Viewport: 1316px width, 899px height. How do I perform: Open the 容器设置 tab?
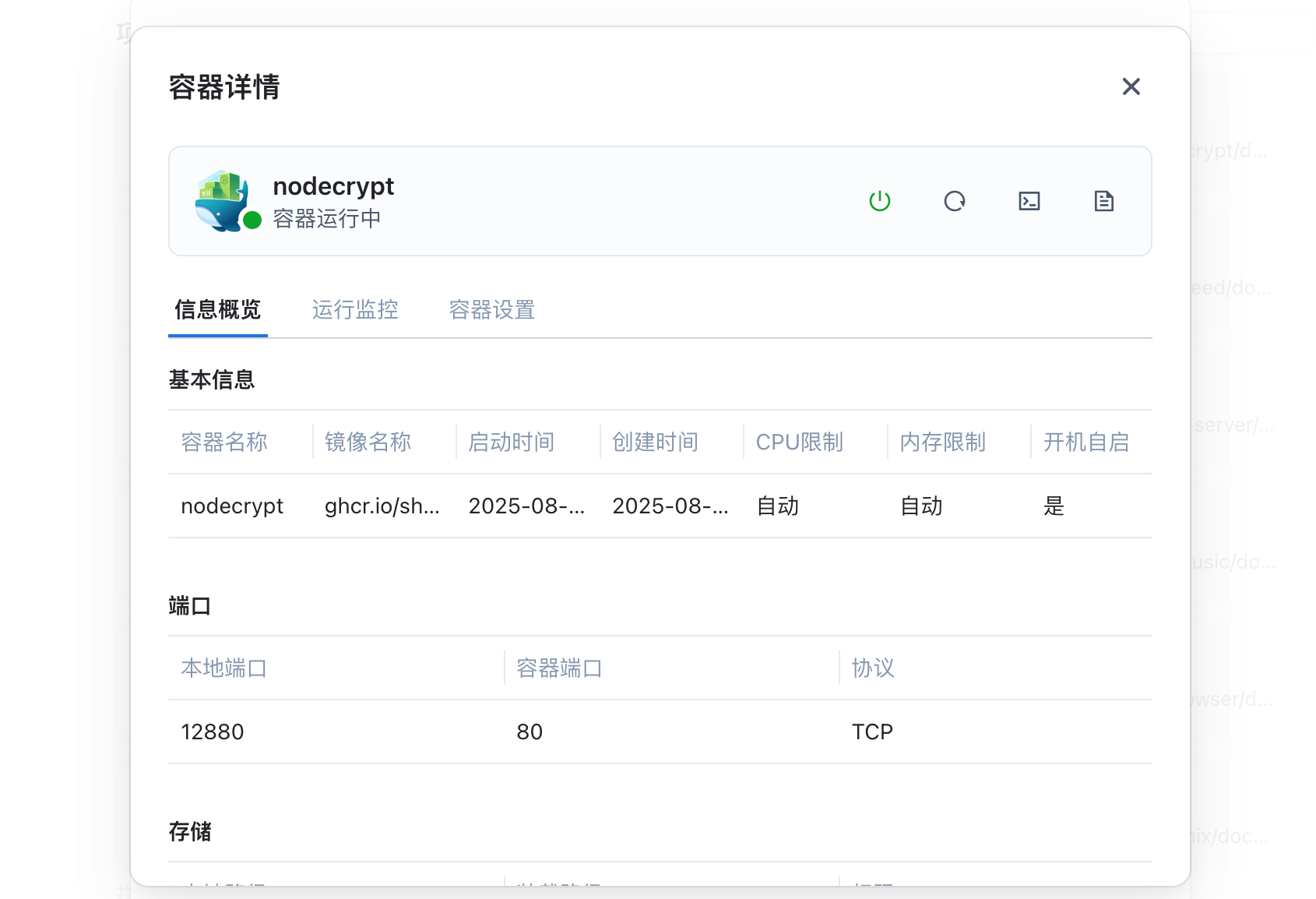(x=492, y=310)
